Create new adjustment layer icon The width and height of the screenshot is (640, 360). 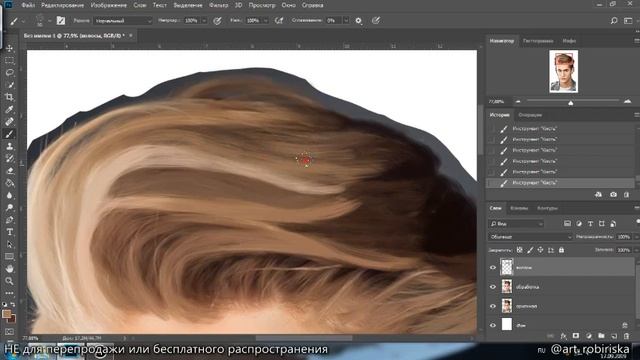[589, 336]
